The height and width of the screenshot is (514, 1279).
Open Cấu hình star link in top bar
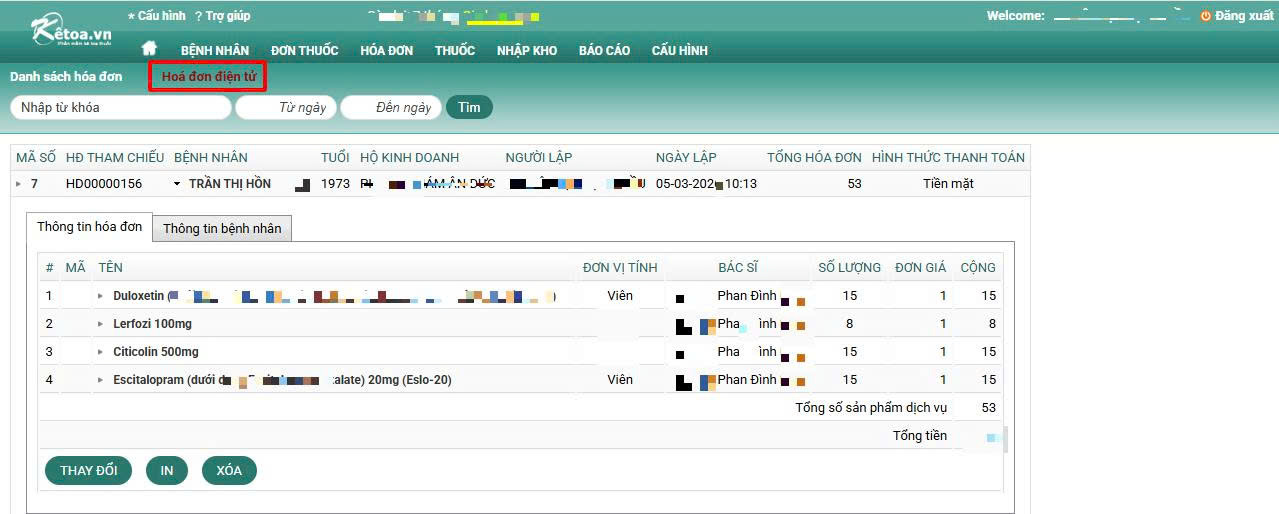(x=158, y=16)
